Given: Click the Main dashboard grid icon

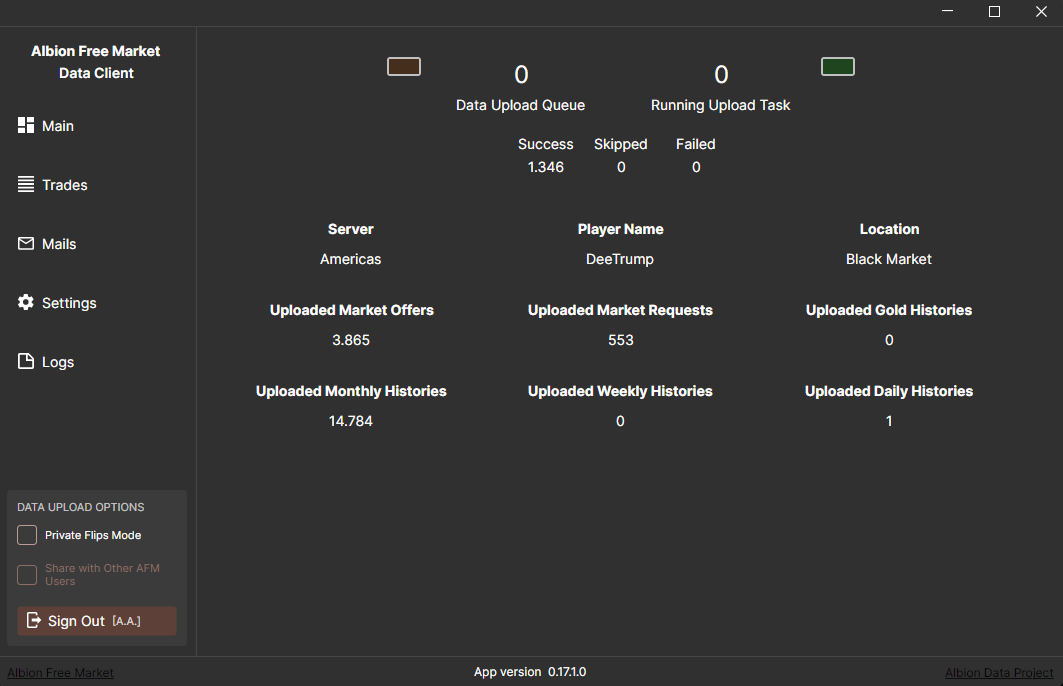Looking at the screenshot, I should tap(26, 125).
